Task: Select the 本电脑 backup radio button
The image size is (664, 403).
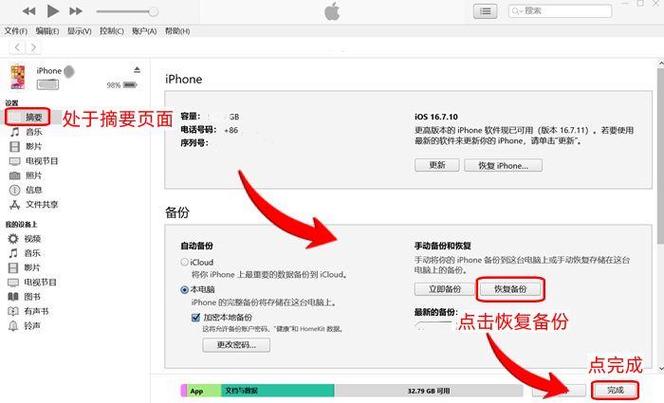Action: 185,290
